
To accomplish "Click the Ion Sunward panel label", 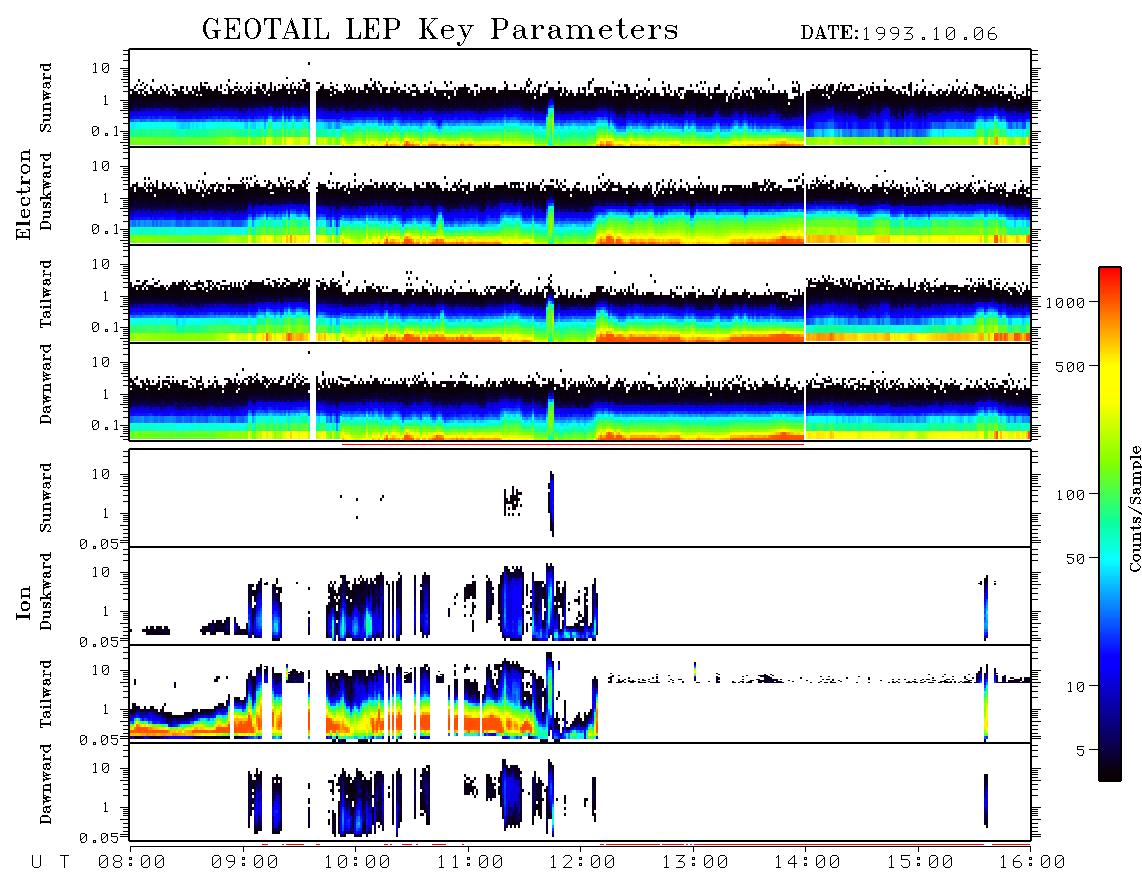I will [x=46, y=498].
